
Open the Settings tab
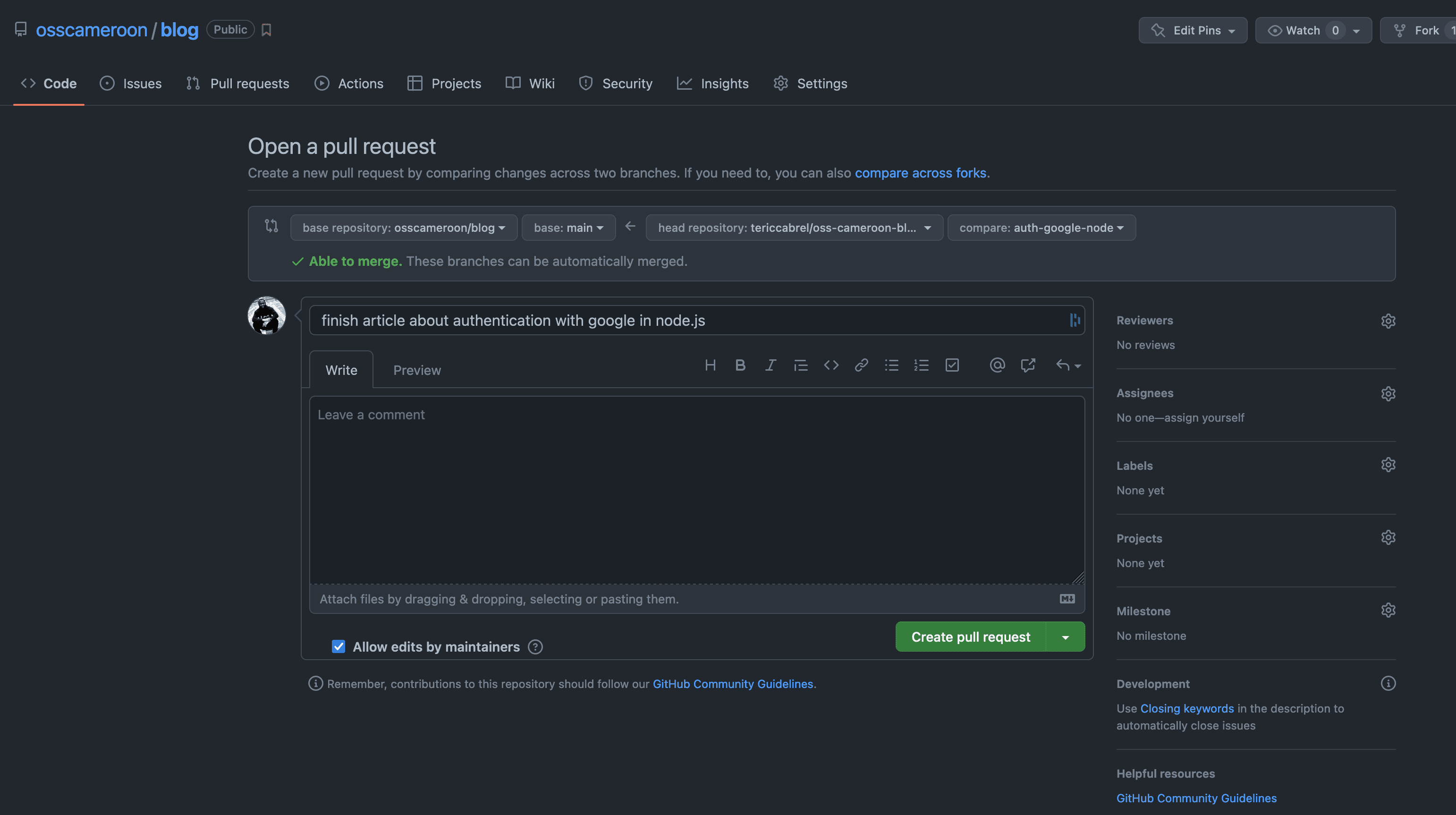click(810, 84)
